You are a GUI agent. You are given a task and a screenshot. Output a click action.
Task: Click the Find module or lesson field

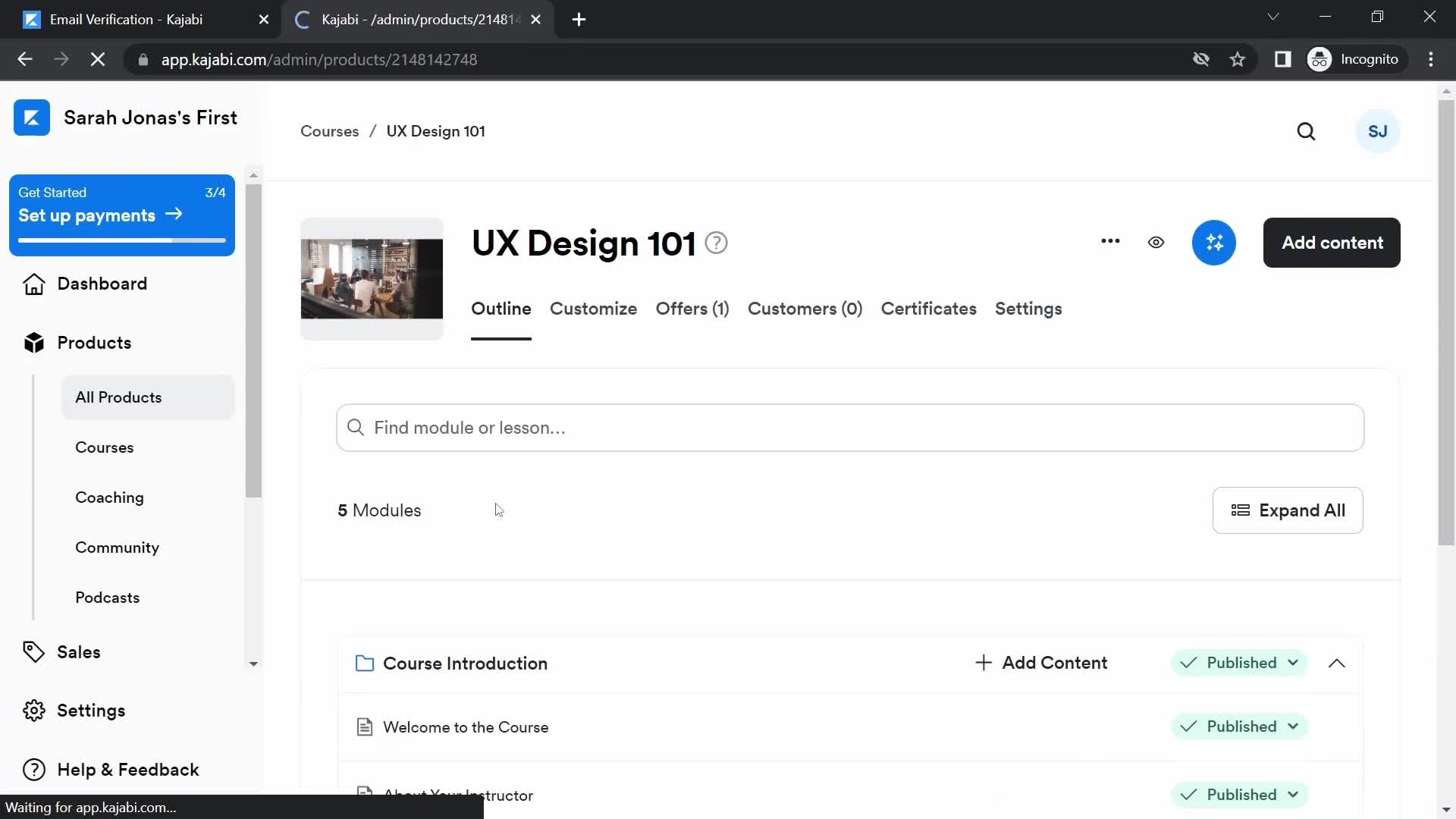coord(850,428)
